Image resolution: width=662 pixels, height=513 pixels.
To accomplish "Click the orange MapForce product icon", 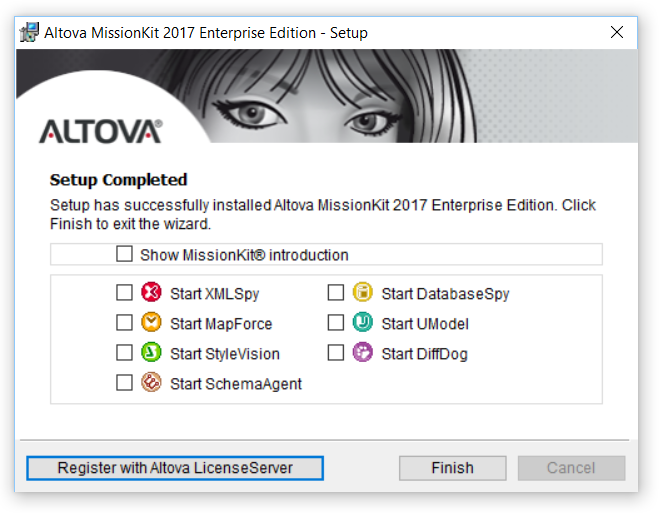I will [151, 323].
